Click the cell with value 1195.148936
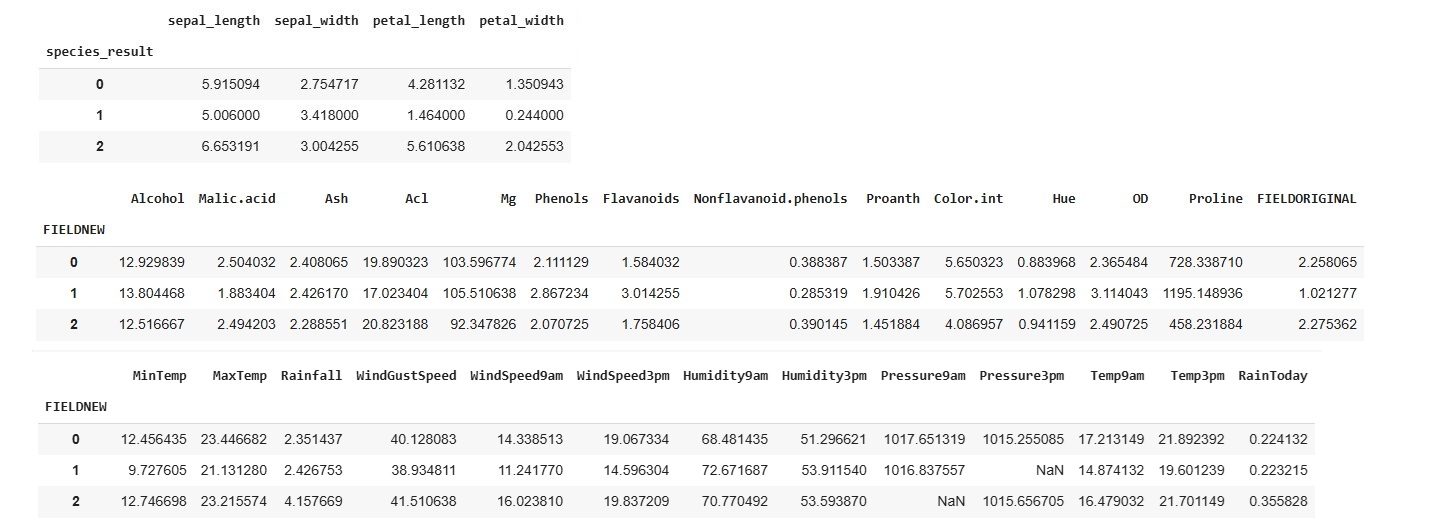 click(1203, 294)
